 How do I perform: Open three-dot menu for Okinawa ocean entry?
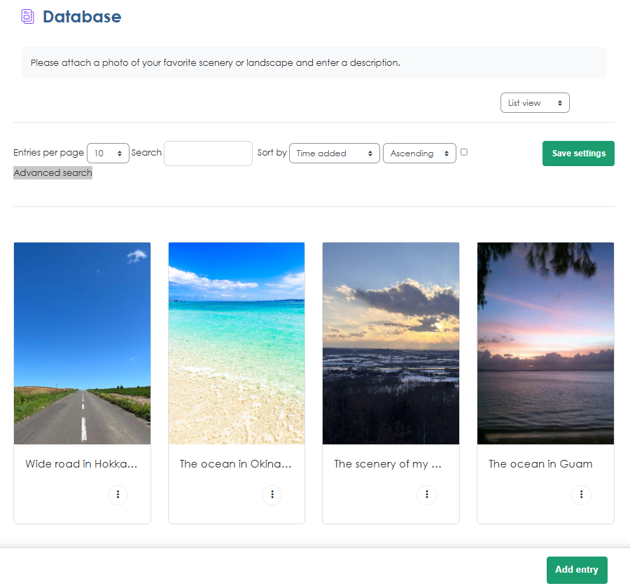pos(272,494)
